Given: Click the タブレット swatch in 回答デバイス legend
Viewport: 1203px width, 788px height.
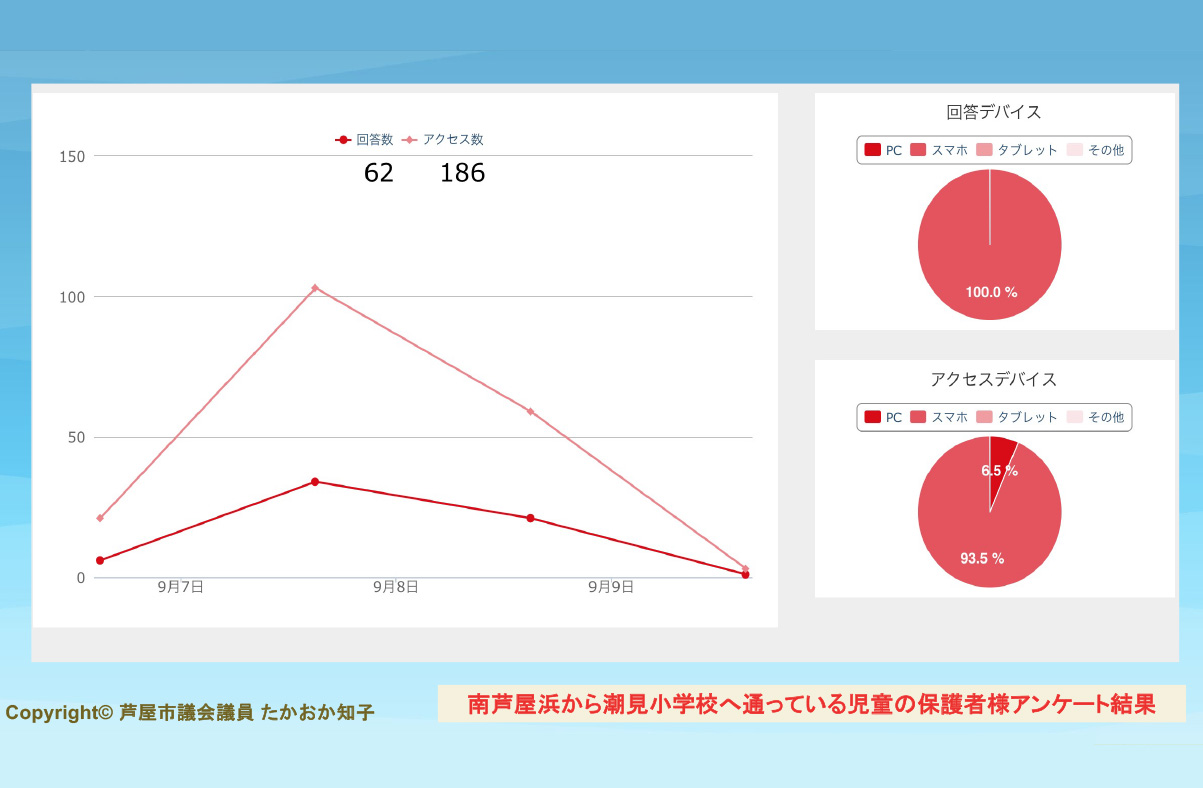Looking at the screenshot, I should [x=984, y=150].
